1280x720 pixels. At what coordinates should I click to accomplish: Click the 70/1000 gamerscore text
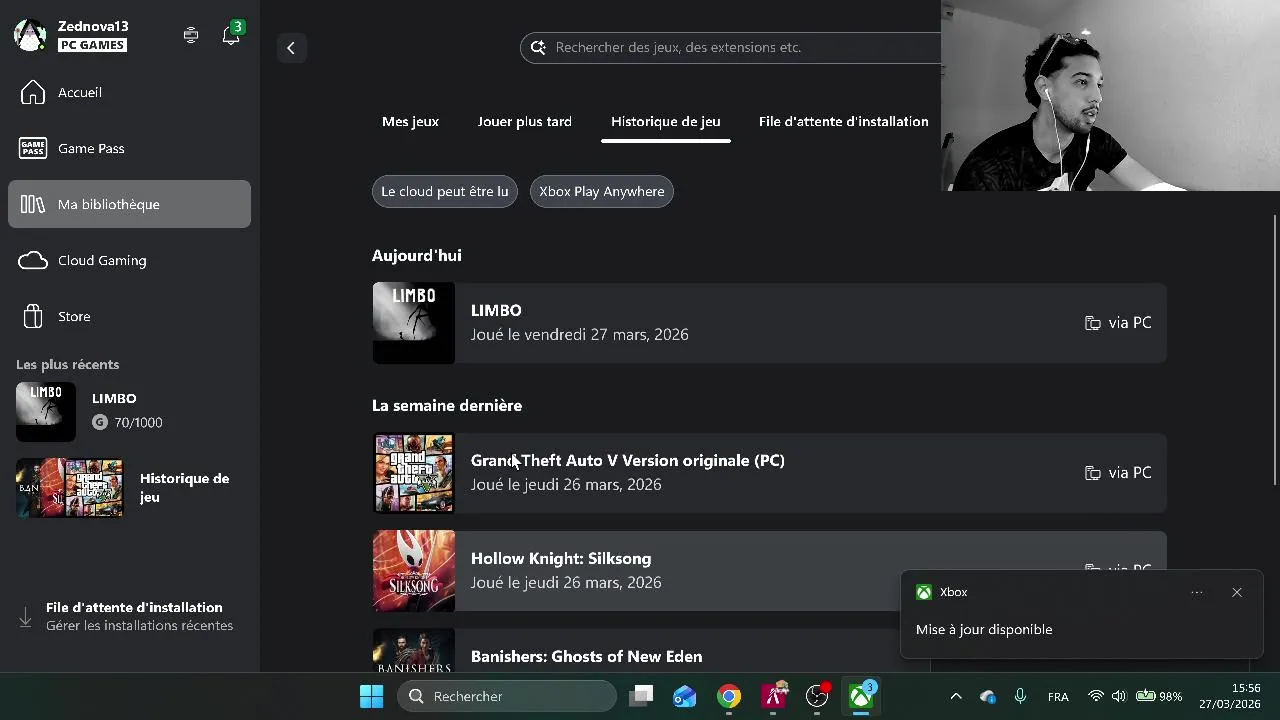[138, 423]
